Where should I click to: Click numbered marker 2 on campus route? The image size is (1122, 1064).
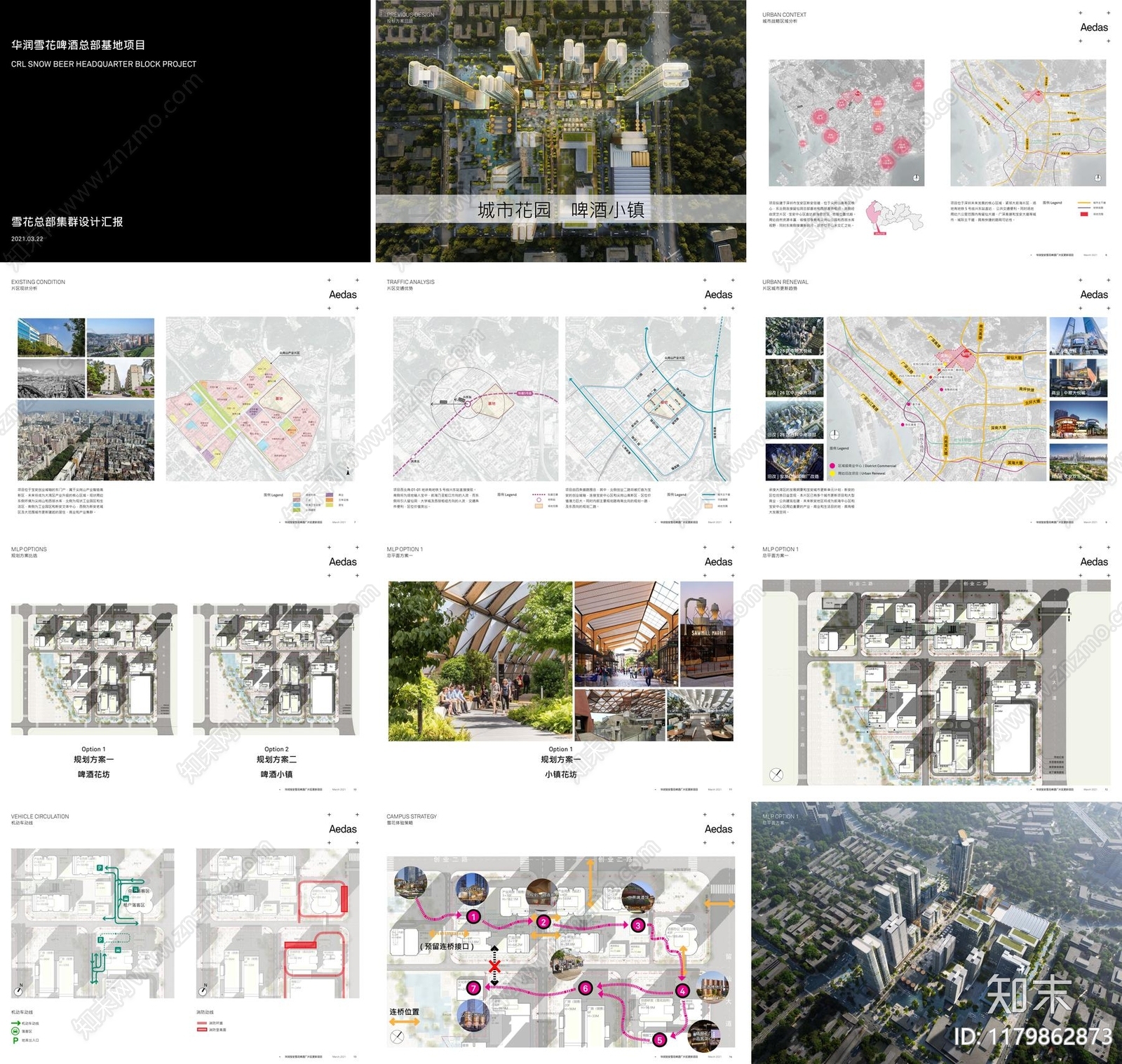pyautogui.click(x=543, y=922)
